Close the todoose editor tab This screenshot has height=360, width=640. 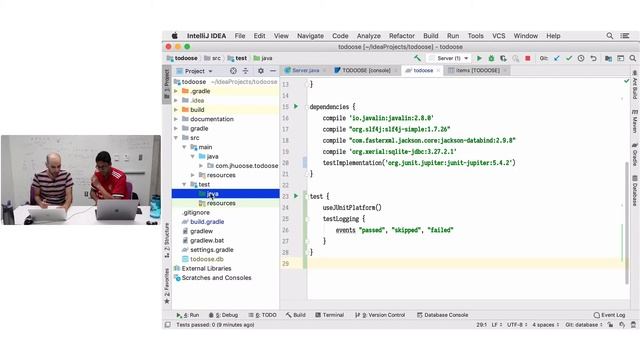(438, 71)
